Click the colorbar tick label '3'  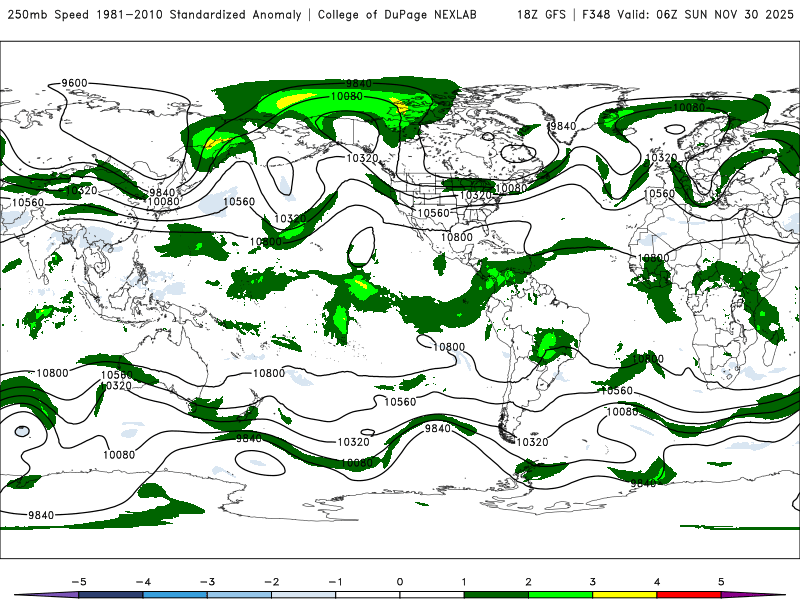pos(592,582)
